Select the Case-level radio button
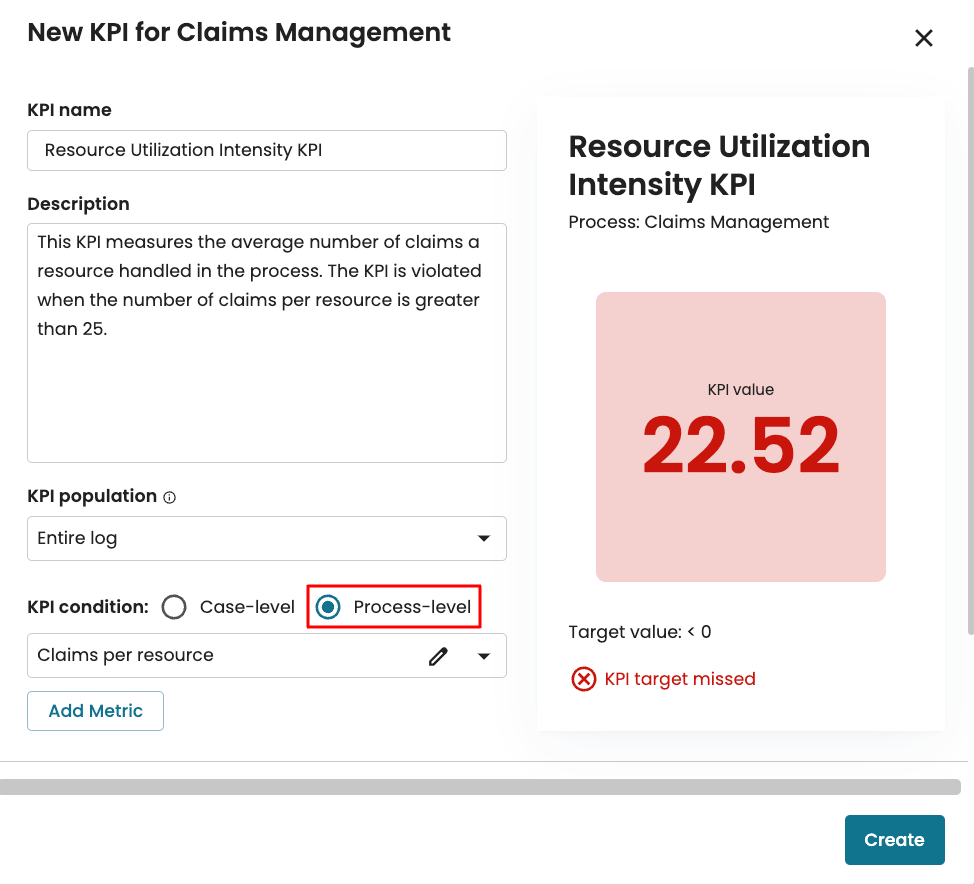974x884 pixels. [x=175, y=607]
